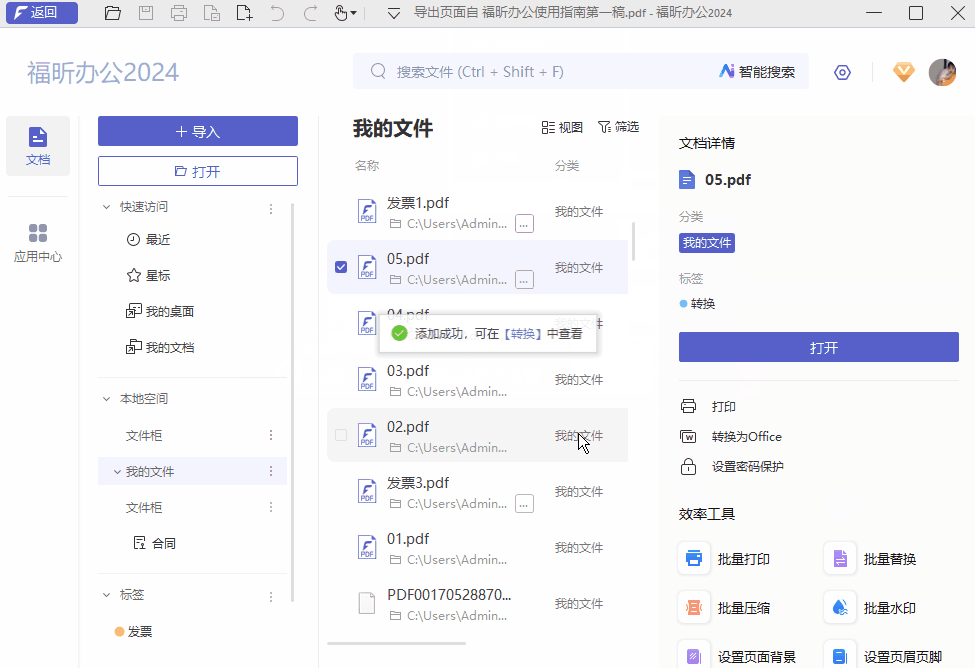Viewport: 975px width, 668px height.
Task: Click 转换为Office option
Action: 731,437
